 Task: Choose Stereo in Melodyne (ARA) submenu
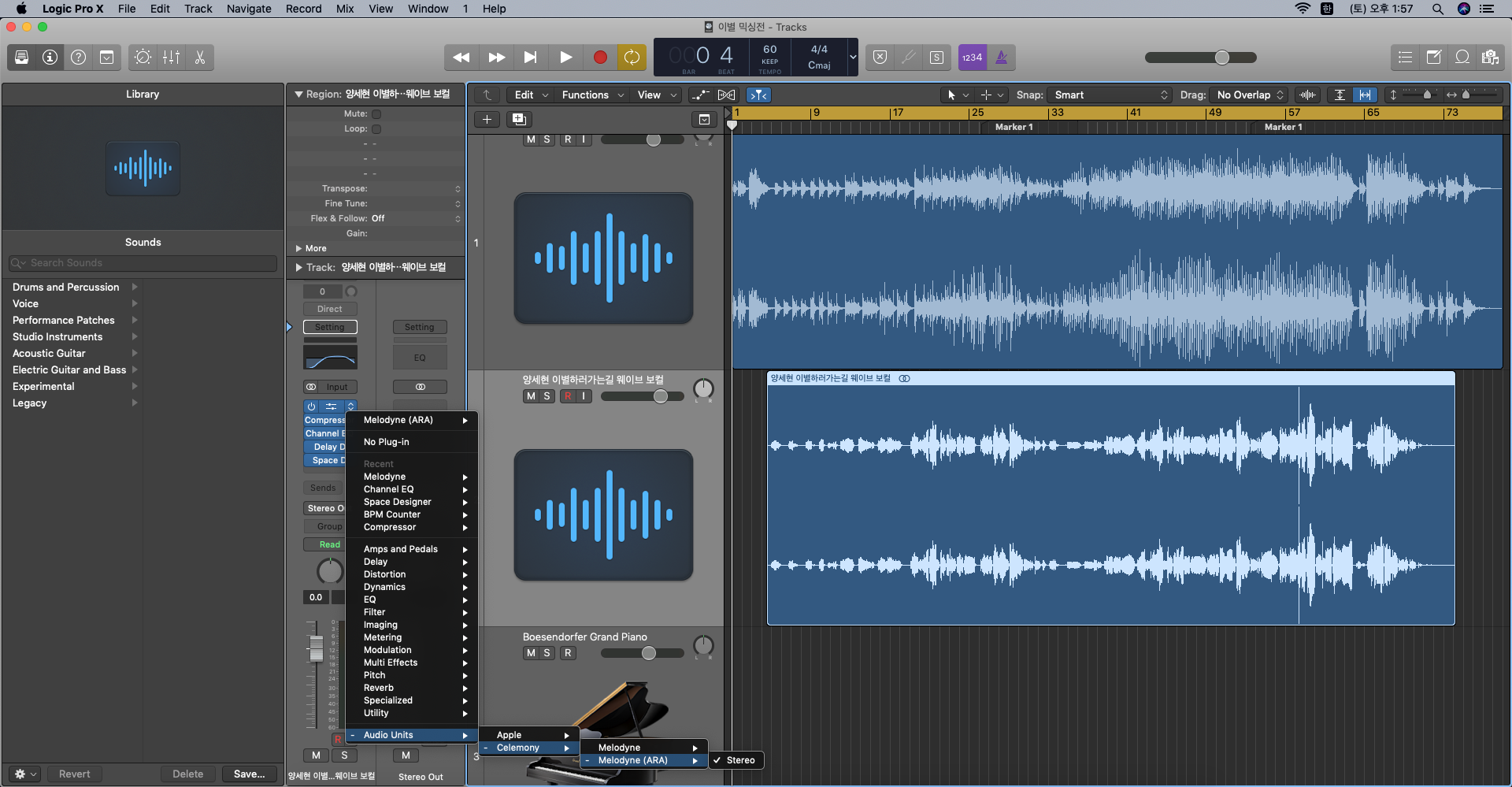736,761
